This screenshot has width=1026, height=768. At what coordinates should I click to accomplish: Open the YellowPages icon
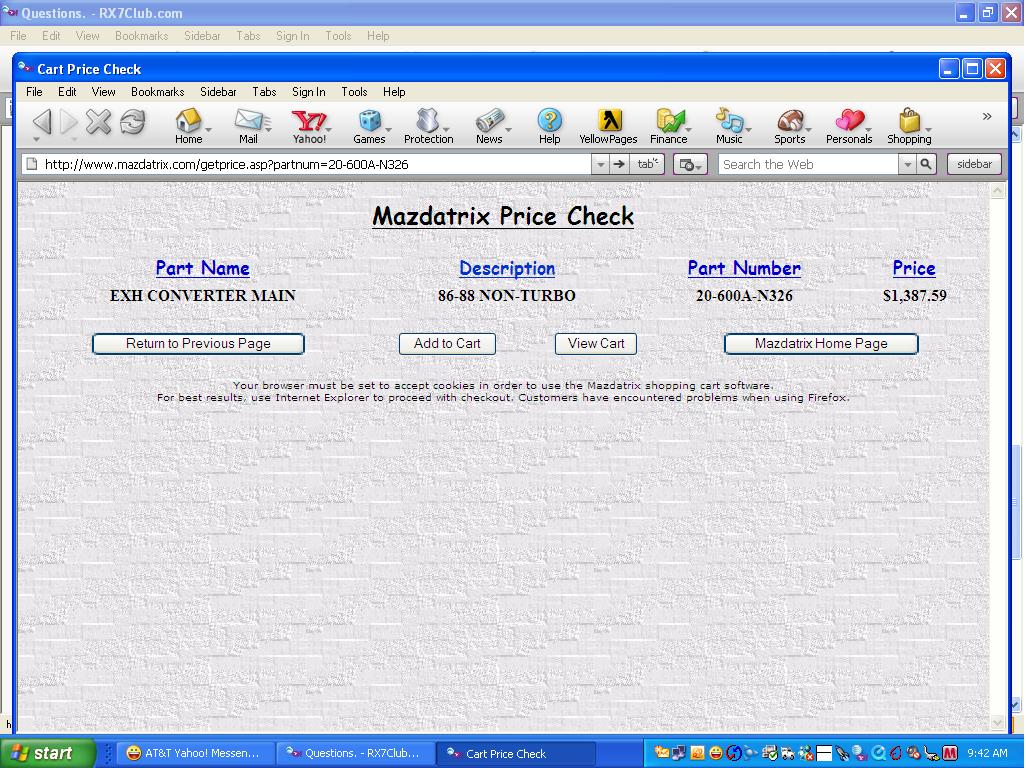point(609,121)
